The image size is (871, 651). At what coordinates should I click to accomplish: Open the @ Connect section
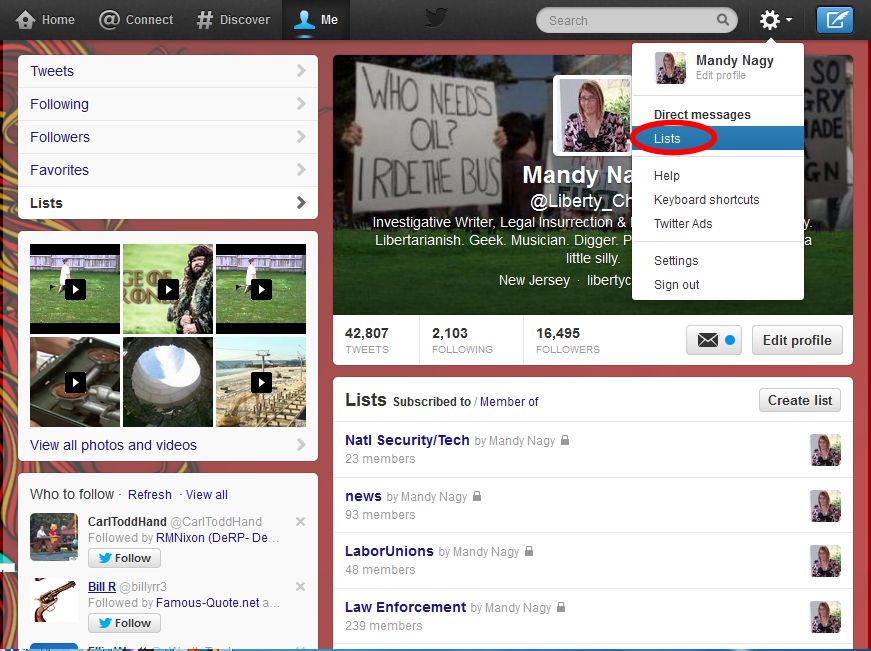tap(136, 20)
